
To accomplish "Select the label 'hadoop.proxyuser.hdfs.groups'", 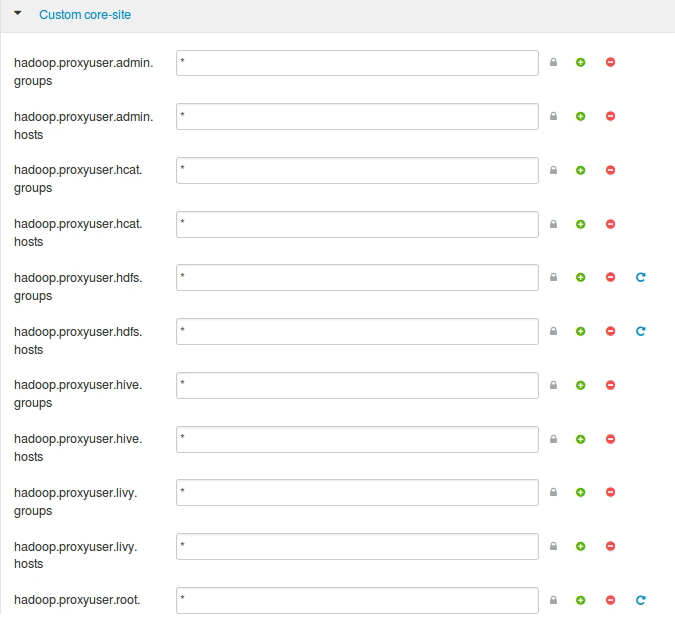I will pos(78,287).
